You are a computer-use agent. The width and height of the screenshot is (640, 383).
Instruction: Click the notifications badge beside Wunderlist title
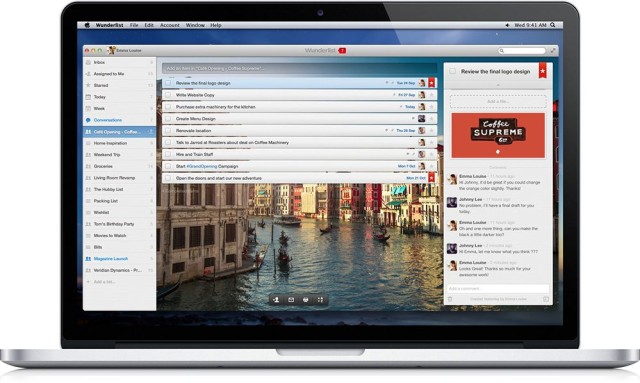click(342, 51)
